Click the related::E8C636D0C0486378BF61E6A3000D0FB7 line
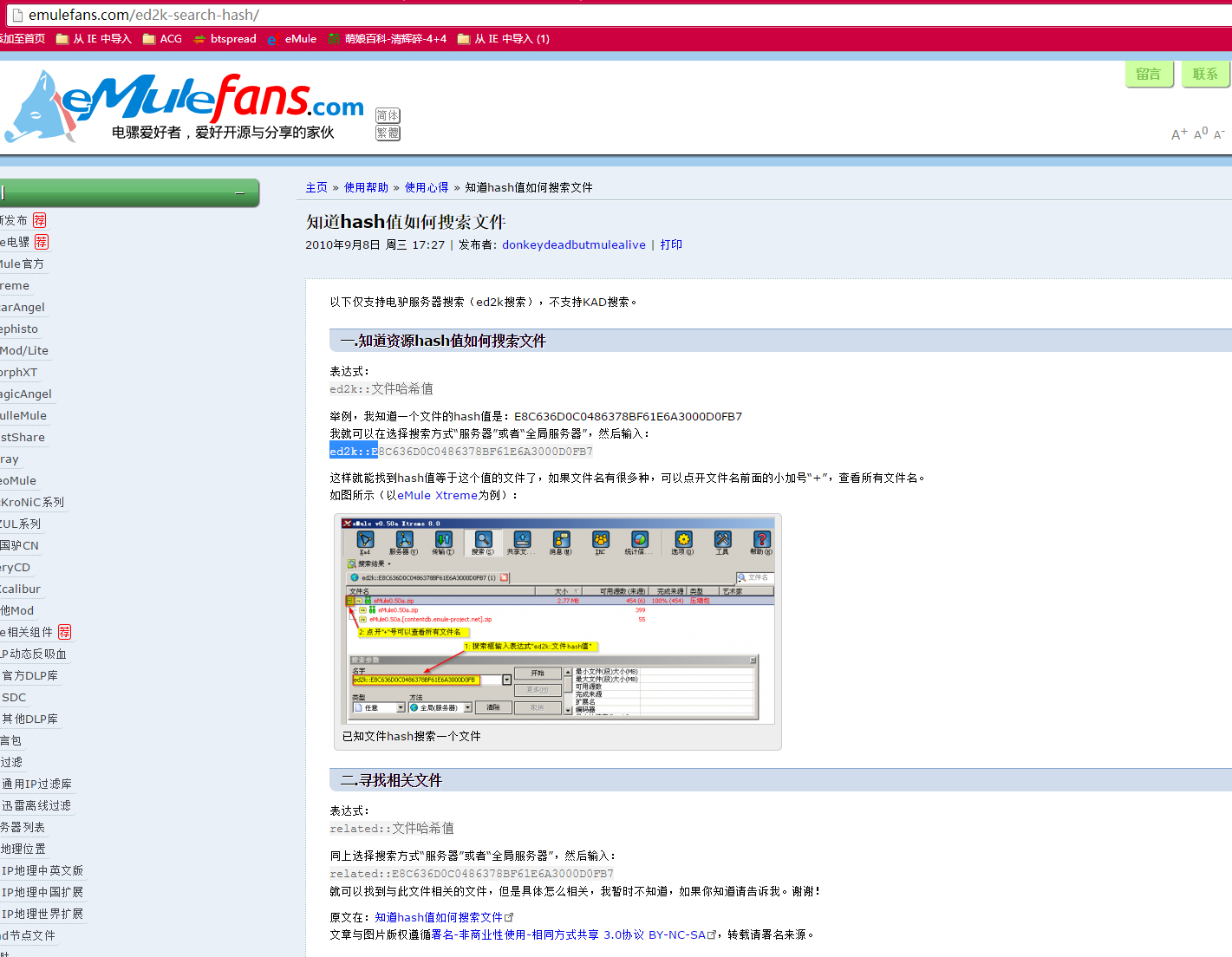 (472, 873)
